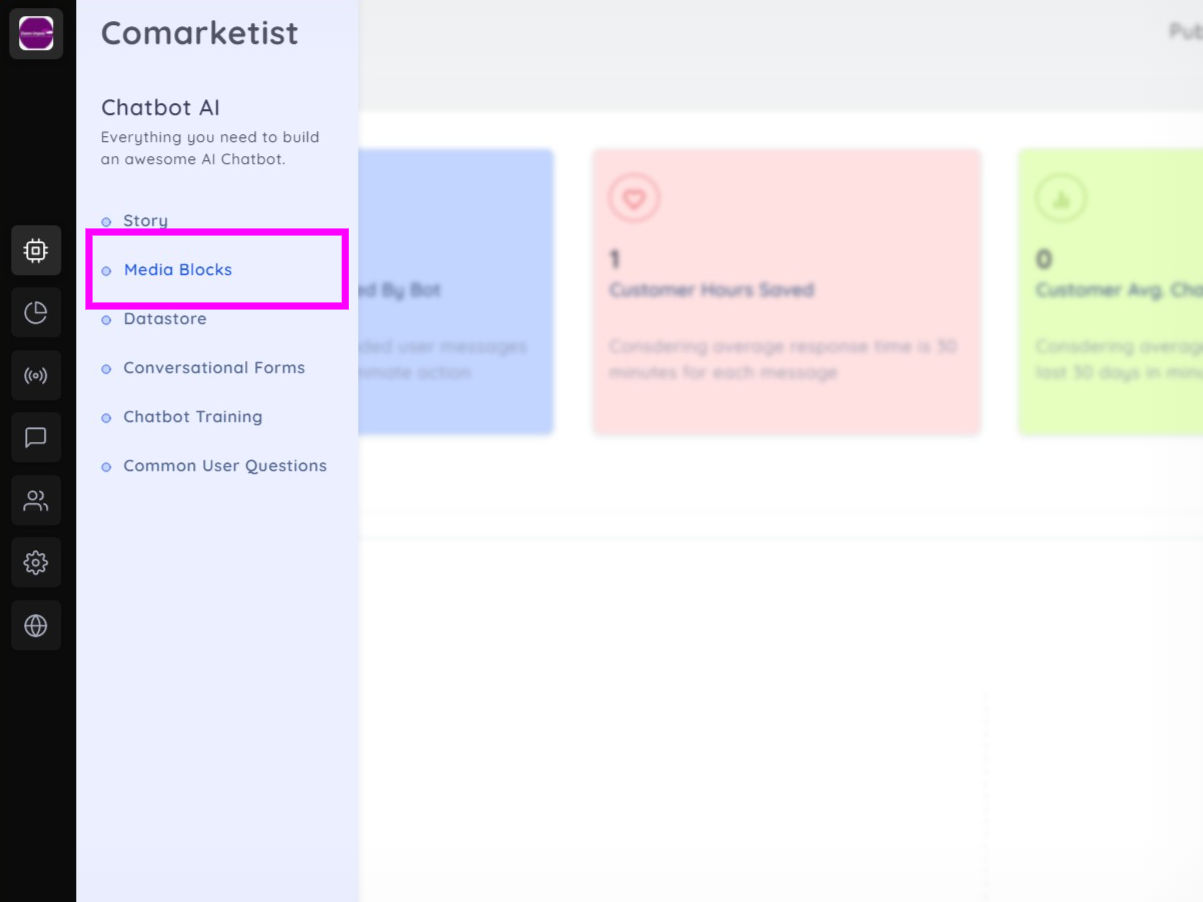Open the Datastore menu entry
Viewport: 1203px width, 902px height.
[x=165, y=319]
